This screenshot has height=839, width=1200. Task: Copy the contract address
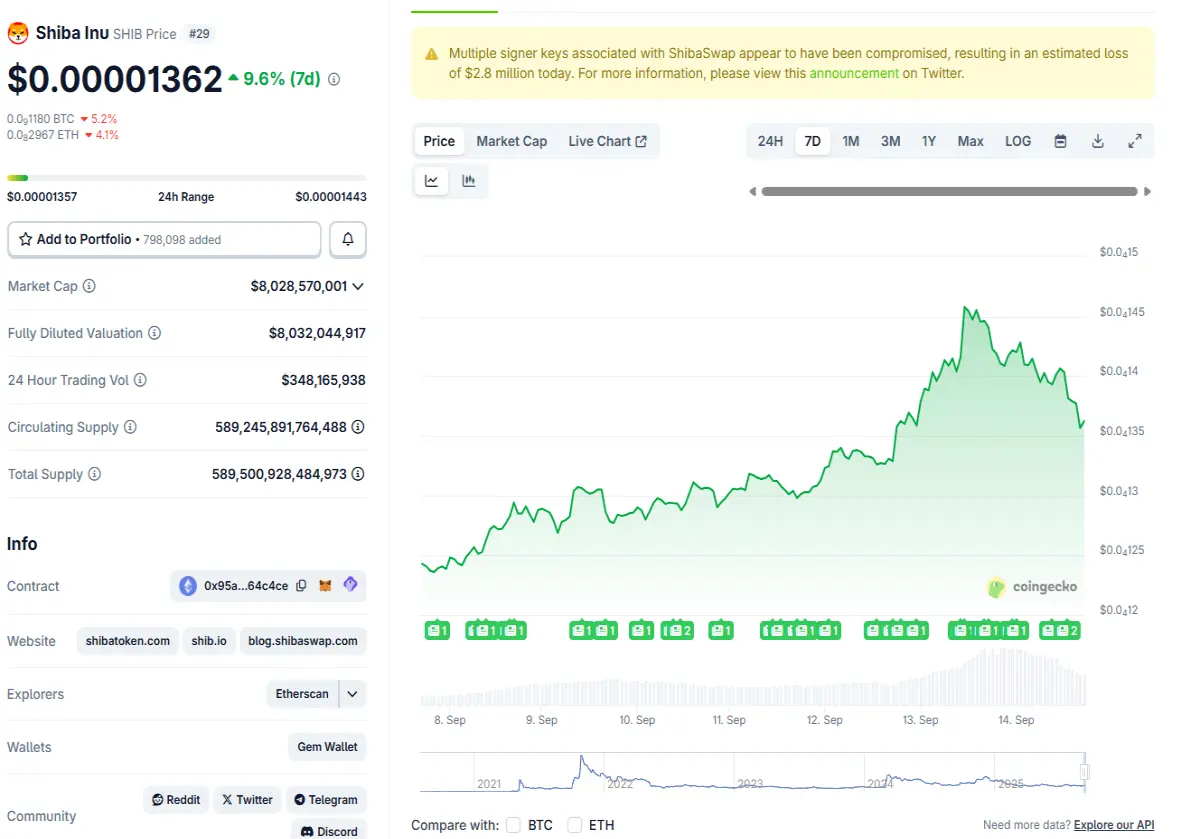301,586
